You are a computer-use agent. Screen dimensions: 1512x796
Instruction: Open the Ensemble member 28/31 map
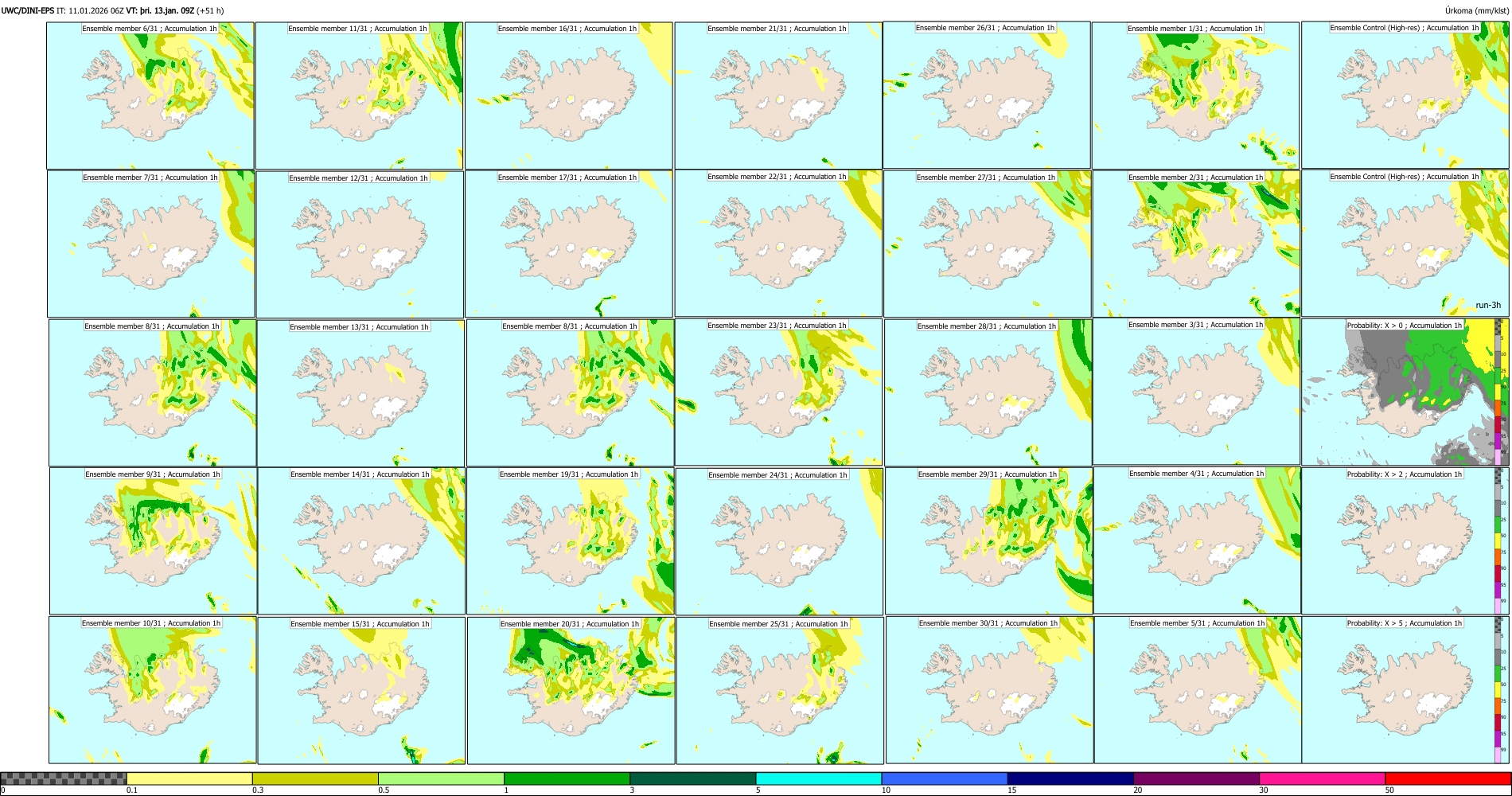[x=988, y=392]
